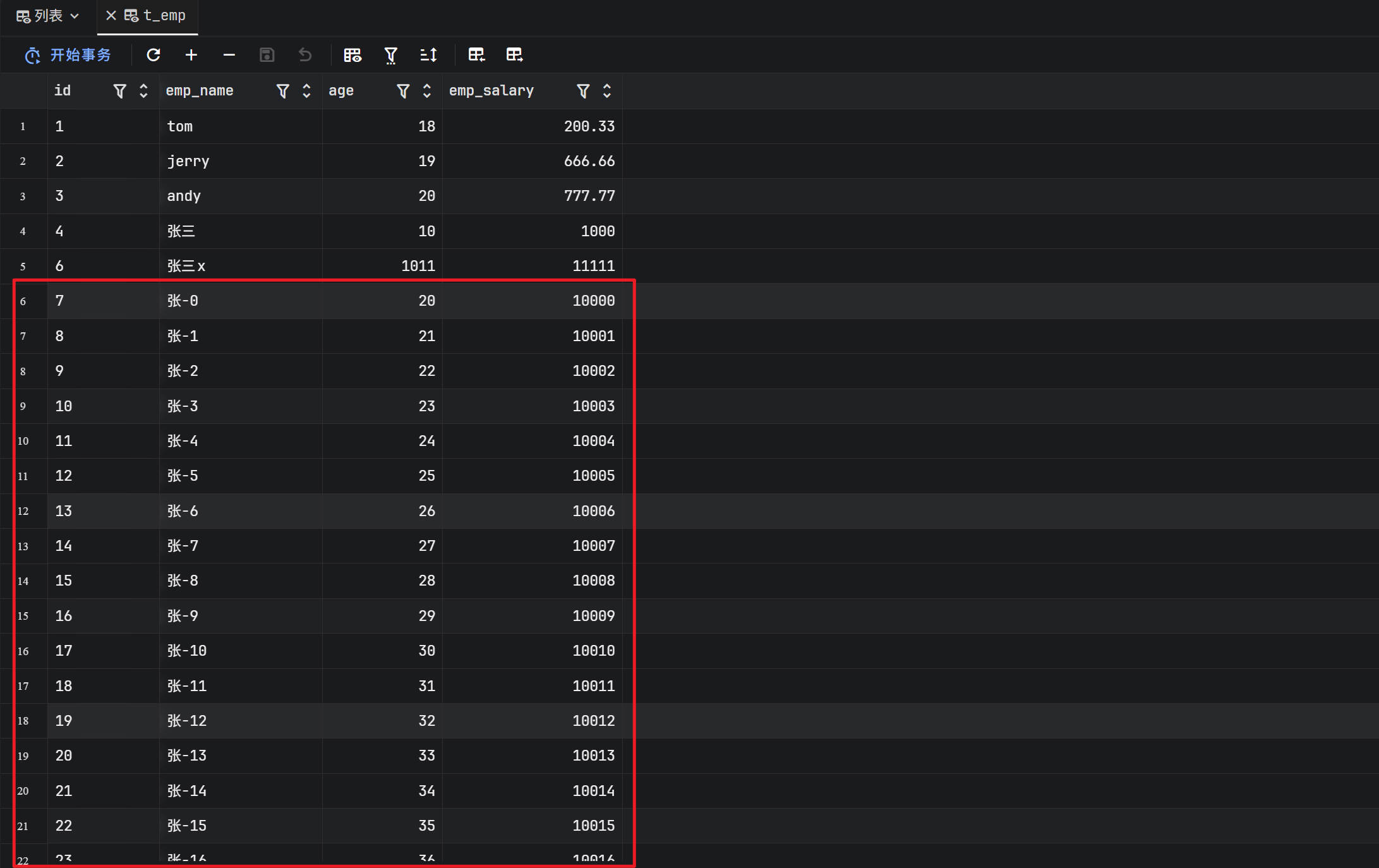The height and width of the screenshot is (868, 1379).
Task: Open the grid view options icon
Action: pyautogui.click(x=352, y=55)
